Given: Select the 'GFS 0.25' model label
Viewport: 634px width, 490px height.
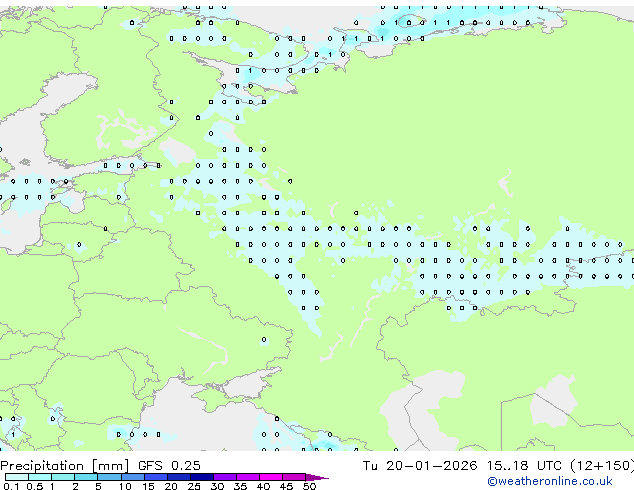Looking at the screenshot, I should 169,465.
